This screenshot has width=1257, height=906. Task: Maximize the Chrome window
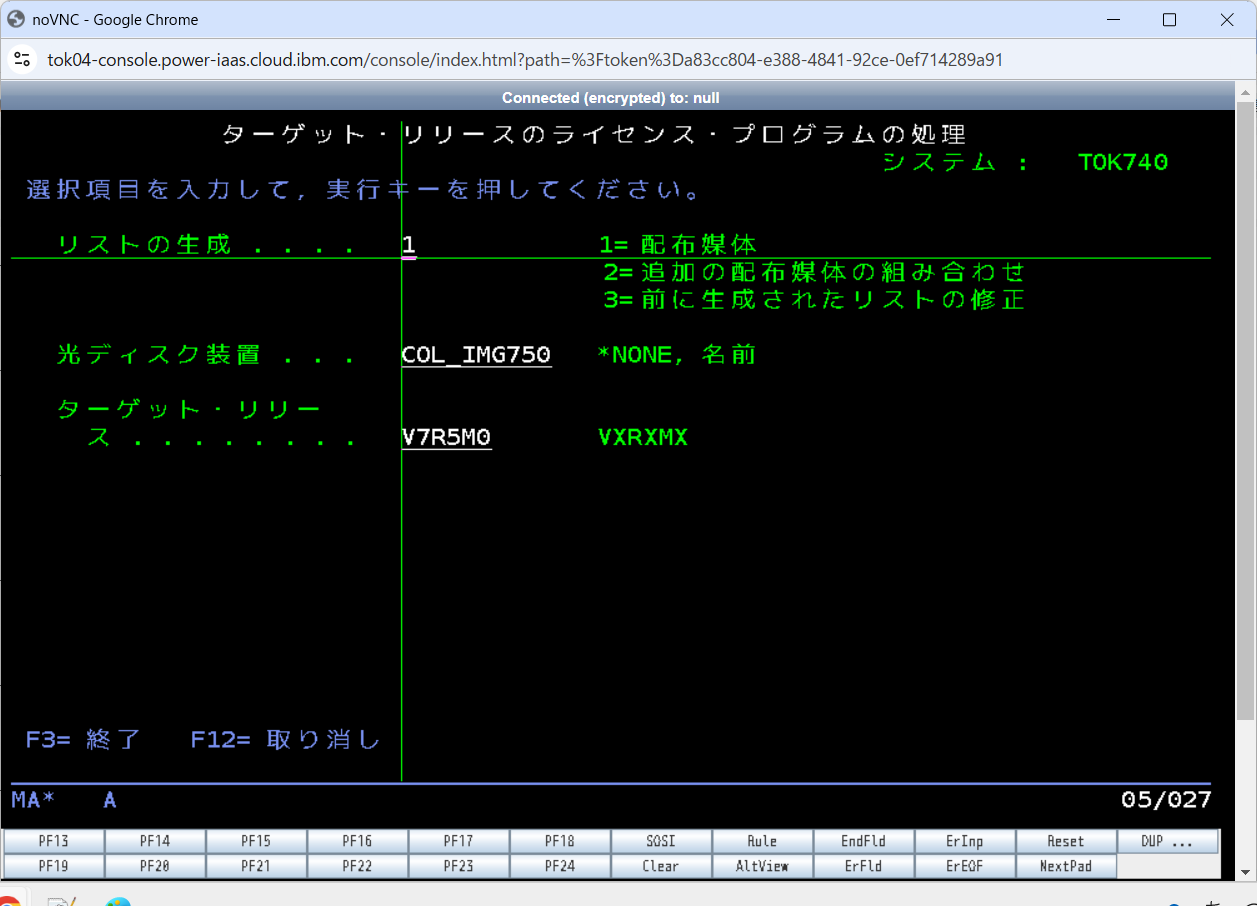[1169, 19]
